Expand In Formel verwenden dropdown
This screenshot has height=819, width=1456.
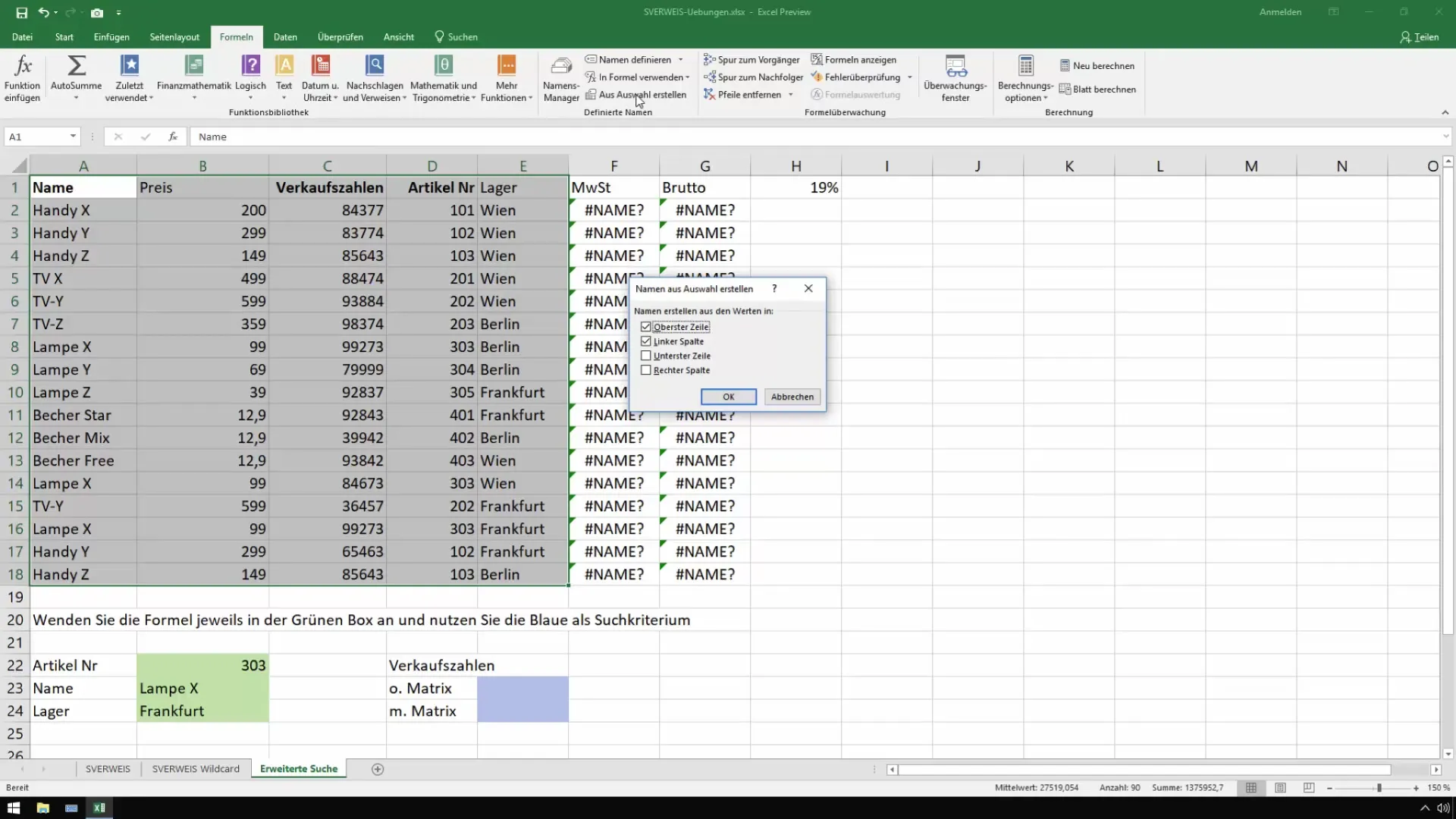(688, 77)
